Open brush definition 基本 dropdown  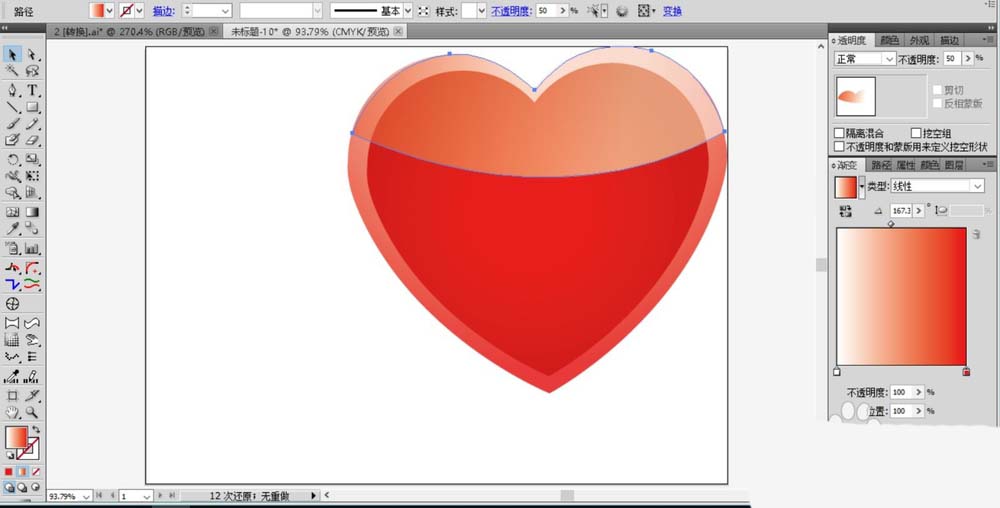click(408, 11)
